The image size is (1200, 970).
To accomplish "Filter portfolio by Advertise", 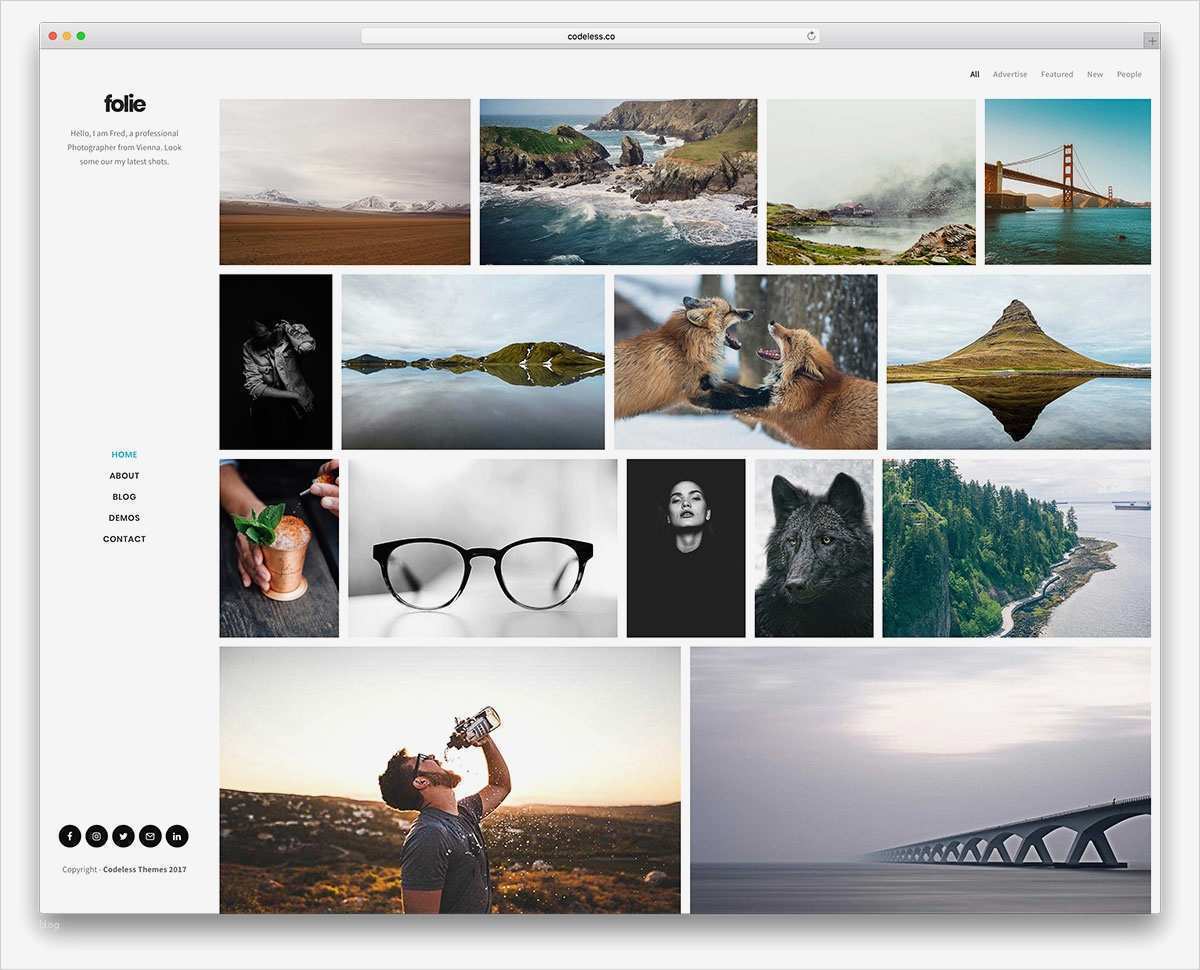I will tap(1010, 74).
